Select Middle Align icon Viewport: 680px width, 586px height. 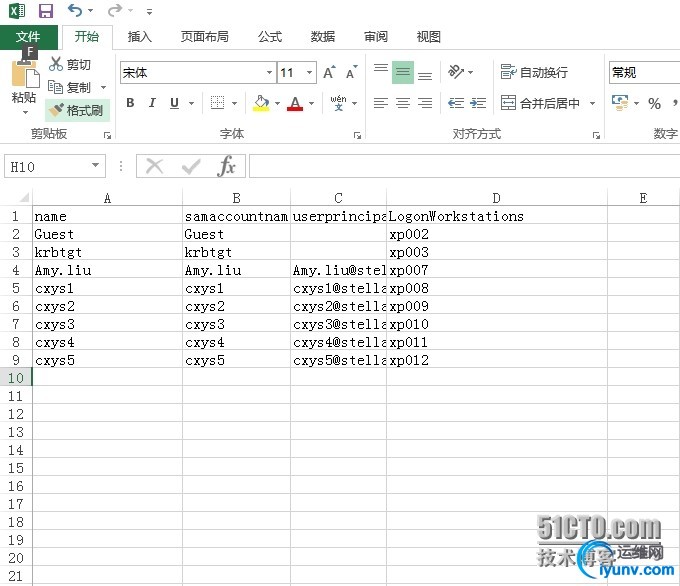pos(403,72)
